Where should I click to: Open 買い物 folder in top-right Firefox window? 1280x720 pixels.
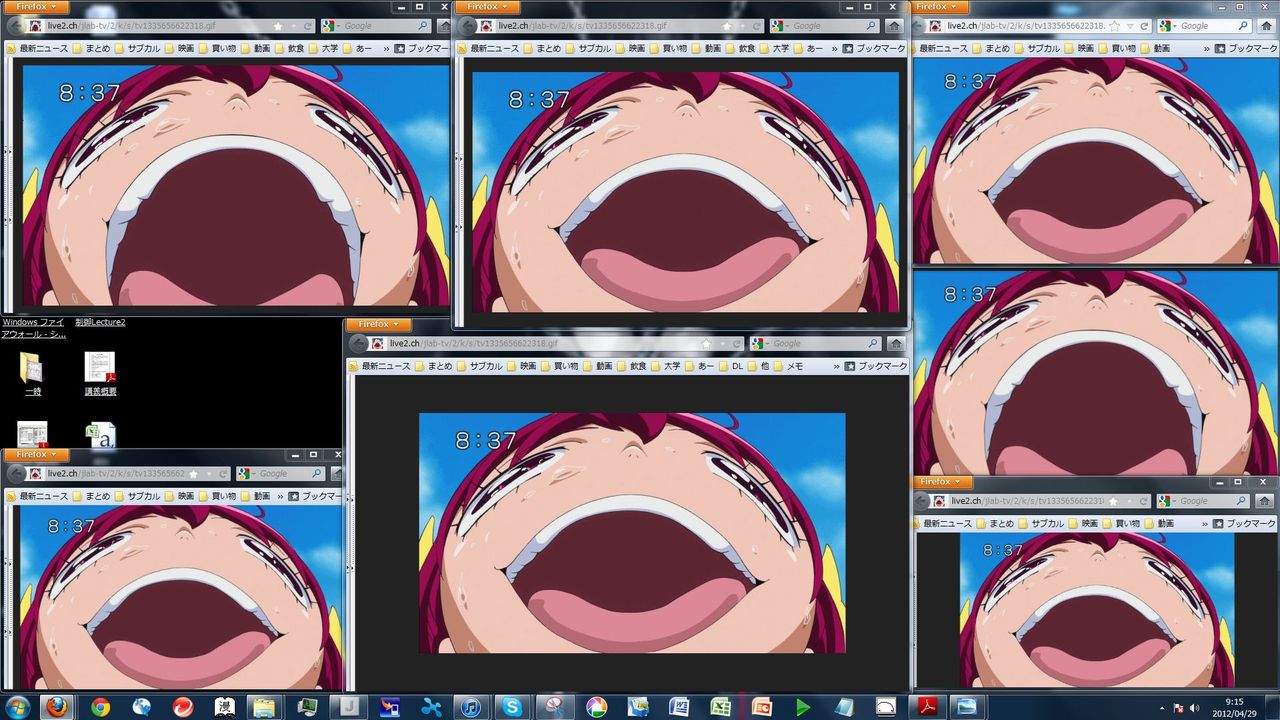[1115, 48]
